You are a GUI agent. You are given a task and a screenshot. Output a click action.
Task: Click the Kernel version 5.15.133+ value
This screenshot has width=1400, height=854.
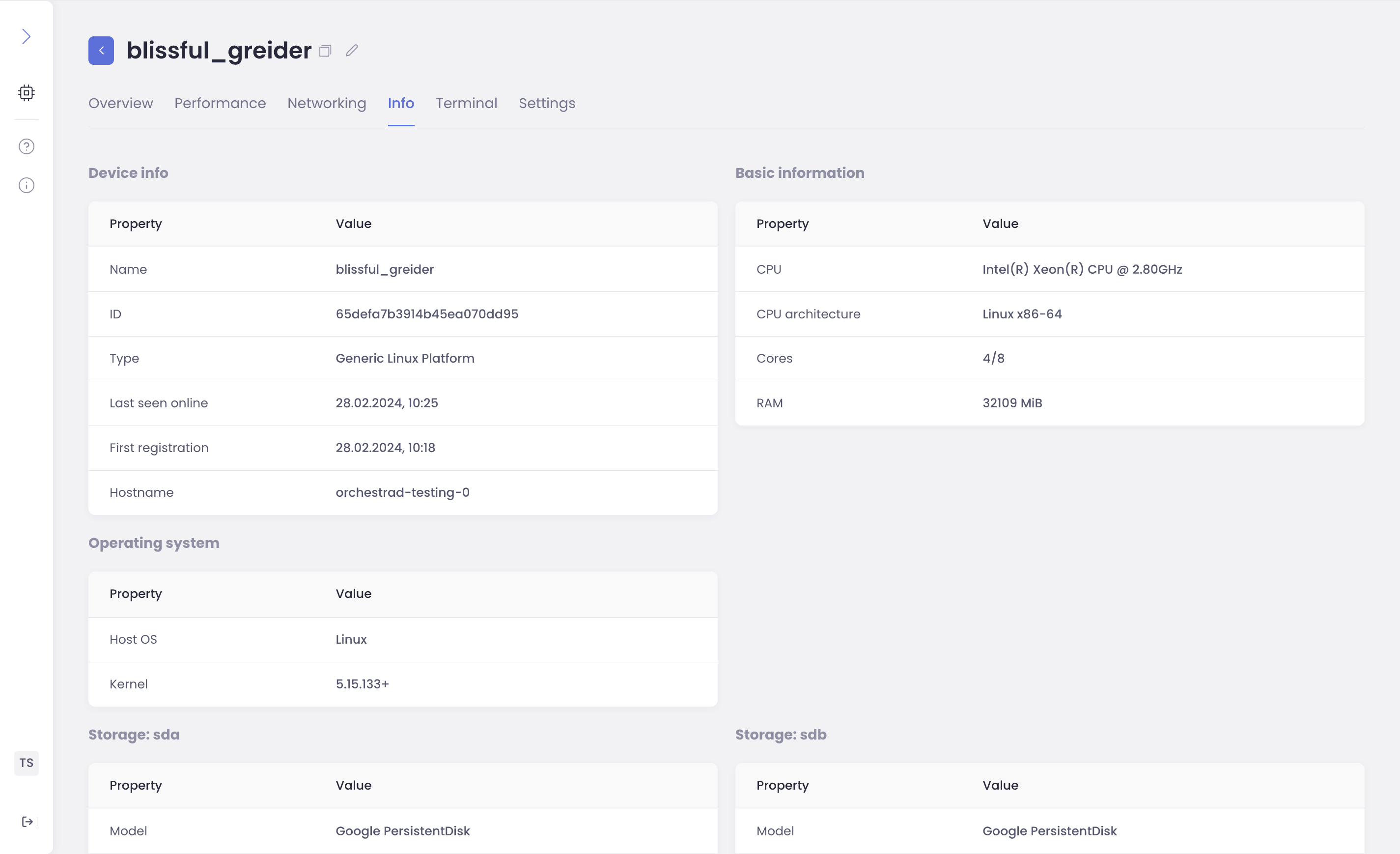362,683
